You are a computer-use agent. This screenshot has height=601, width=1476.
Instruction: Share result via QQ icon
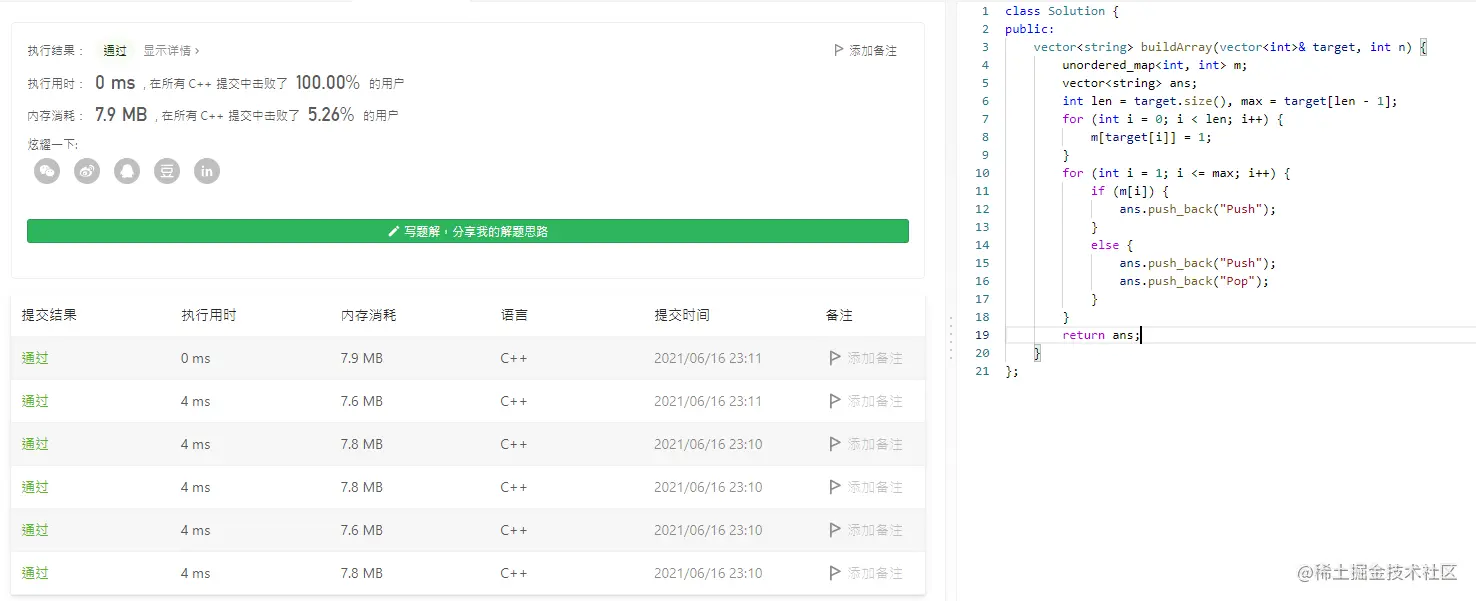click(x=127, y=171)
